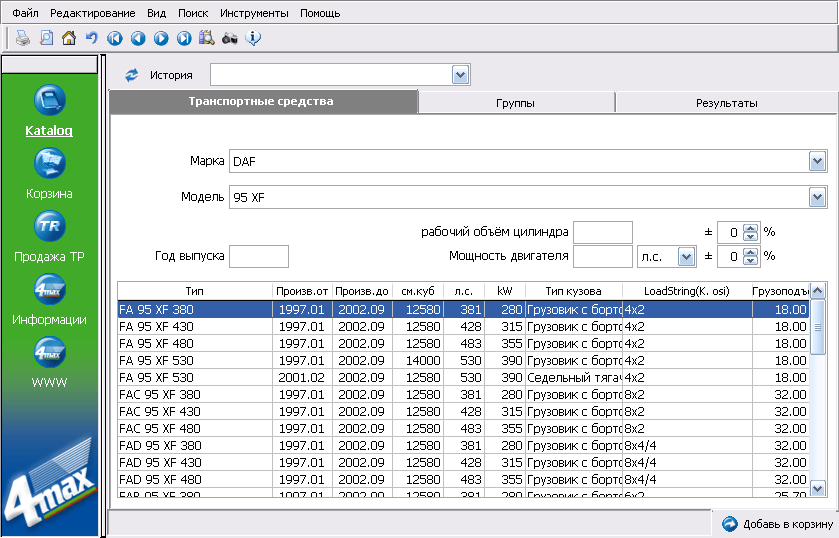Select row FAD 95 XF 380
This screenshot has width=839, height=538.
(x=463, y=445)
